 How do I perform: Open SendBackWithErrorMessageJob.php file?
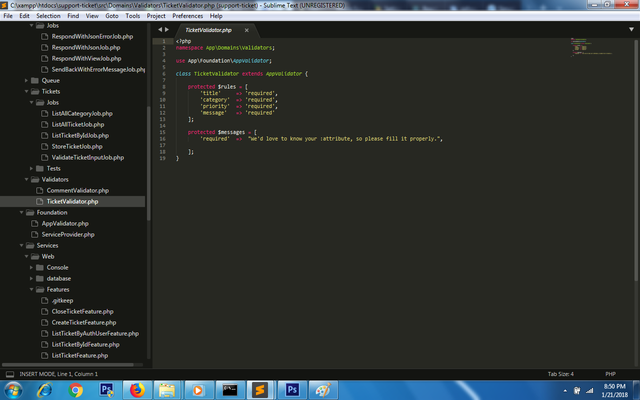coord(98,69)
